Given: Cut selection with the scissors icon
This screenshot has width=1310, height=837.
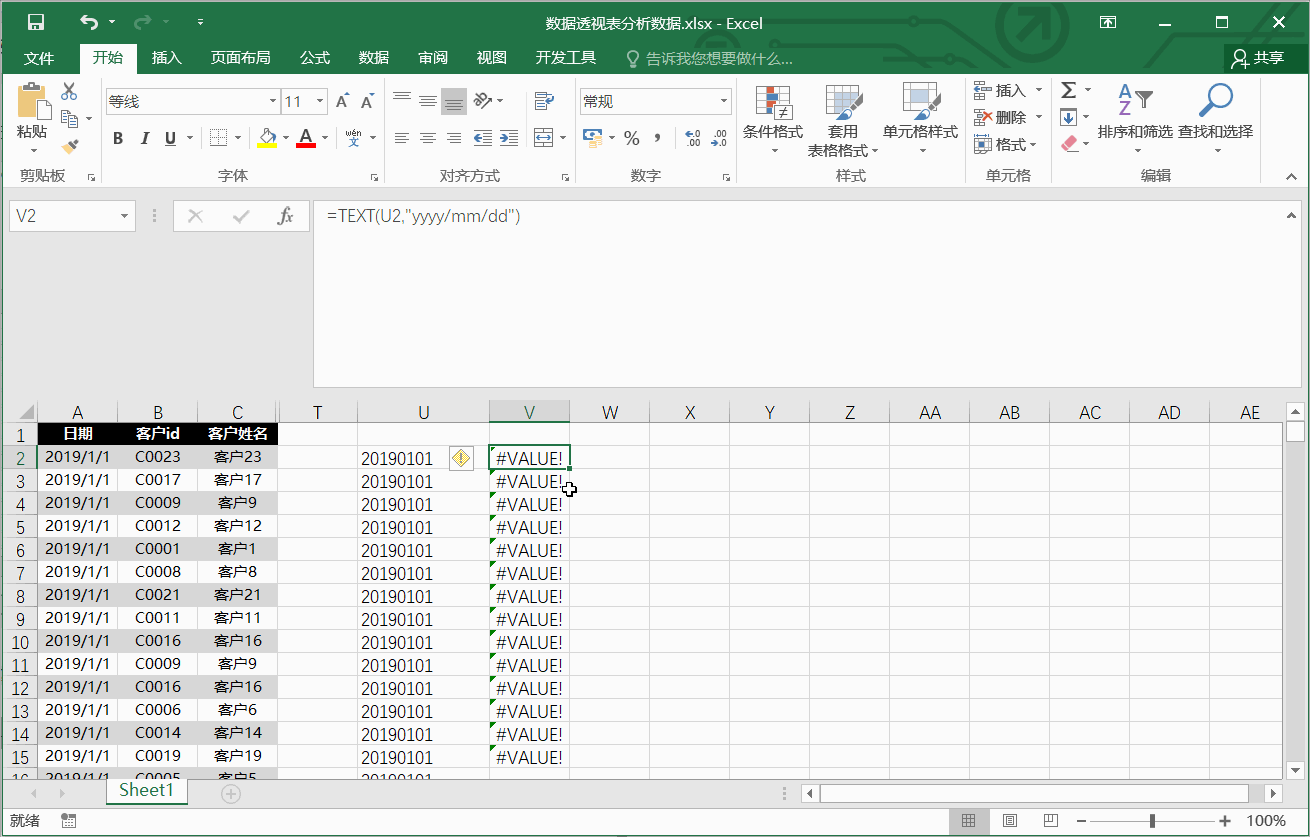Looking at the screenshot, I should (x=69, y=92).
